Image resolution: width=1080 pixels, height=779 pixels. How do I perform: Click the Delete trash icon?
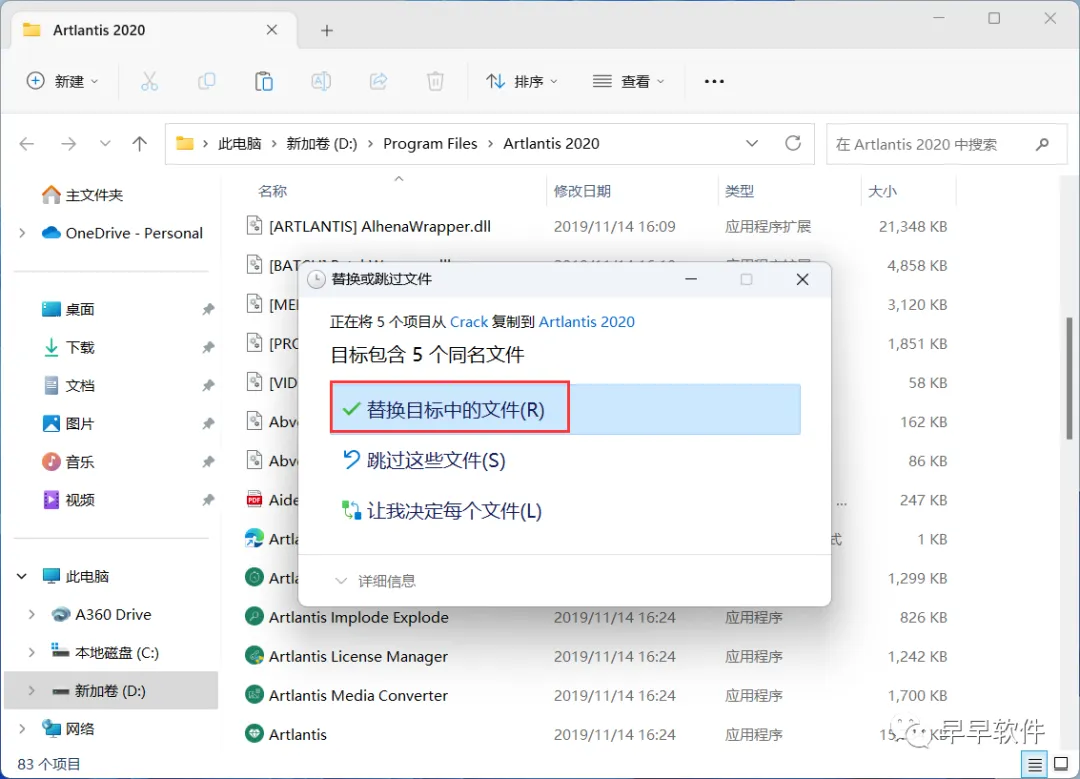[x=435, y=81]
